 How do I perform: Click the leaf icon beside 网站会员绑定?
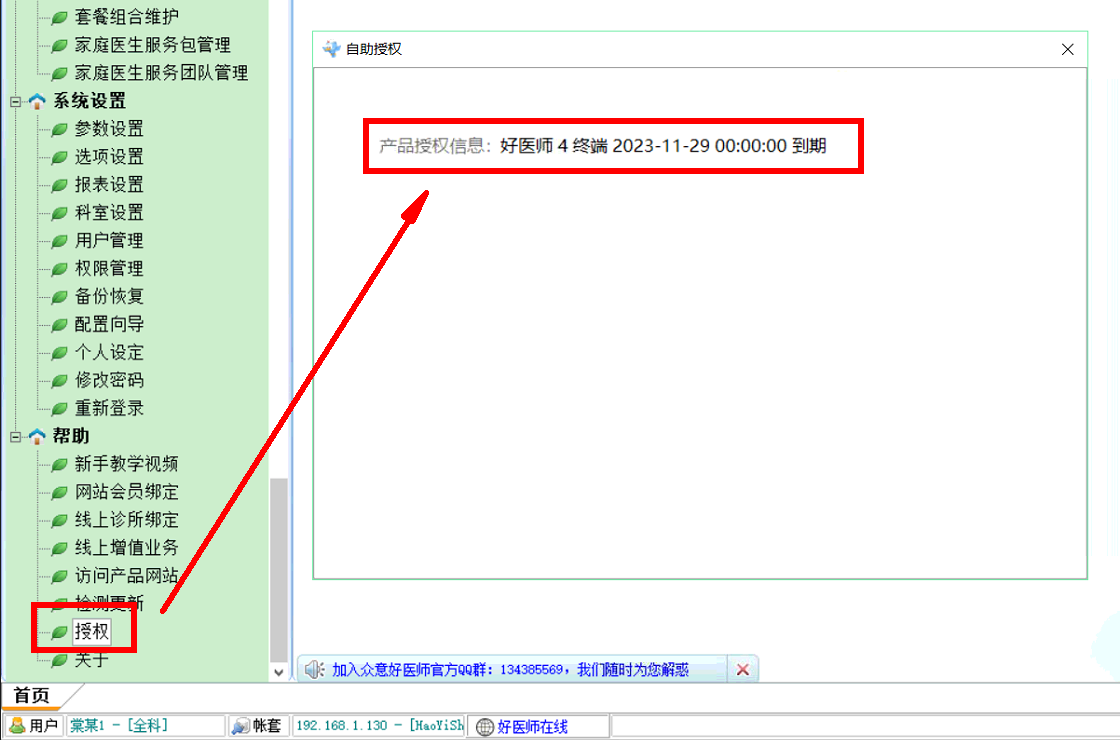(x=59, y=493)
